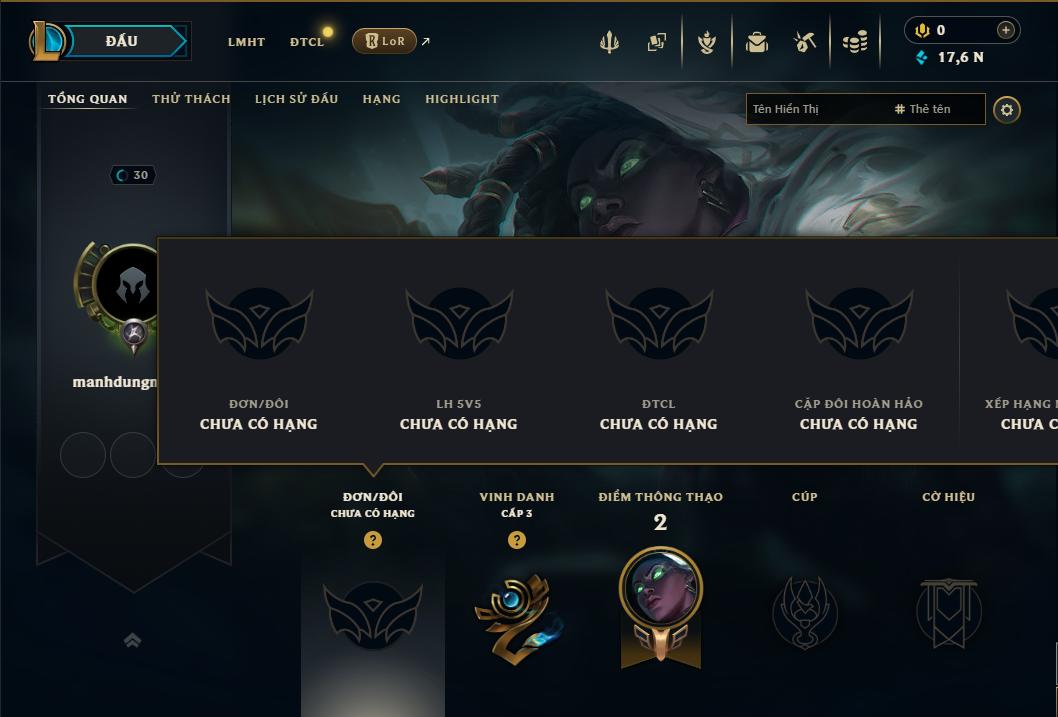This screenshot has width=1058, height=717.
Task: Click the Honor level 3 emblem
Action: pos(518,617)
